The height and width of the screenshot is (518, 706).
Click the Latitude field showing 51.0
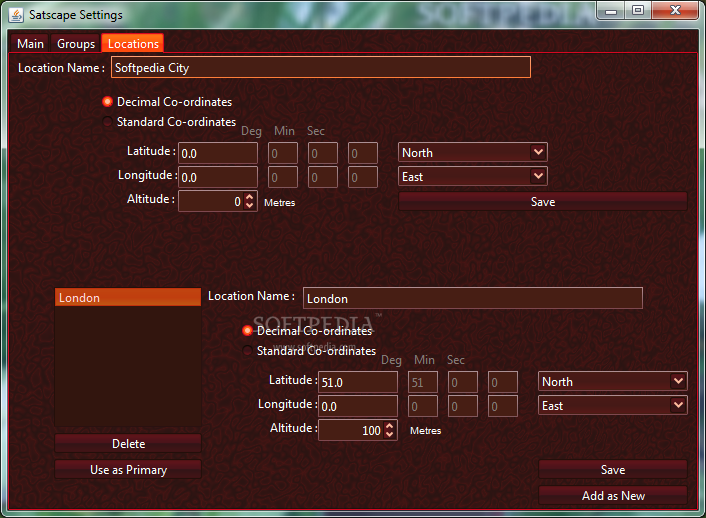[358, 382]
